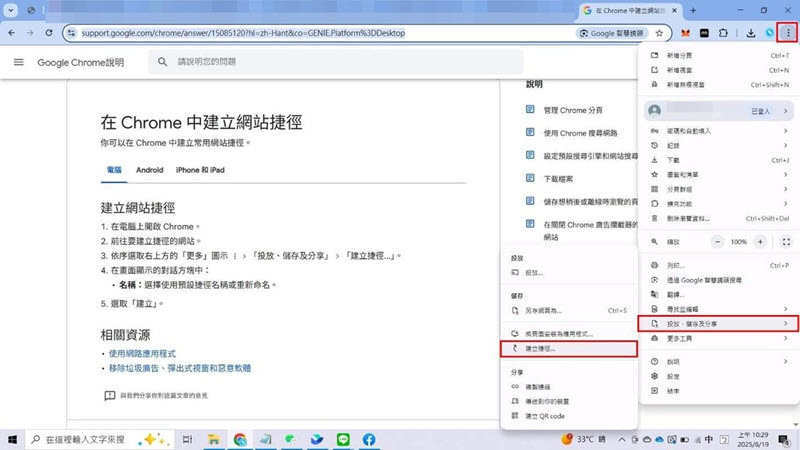Viewport: 800px width, 450px height.
Task: Select 刪除瀏覽資料 menu entry
Action: (719, 218)
